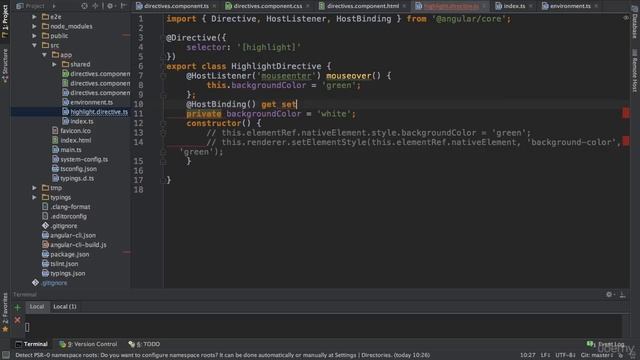This screenshot has height=360, width=640.
Task: Select the Local (1) terminal tab
Action: pos(65,307)
